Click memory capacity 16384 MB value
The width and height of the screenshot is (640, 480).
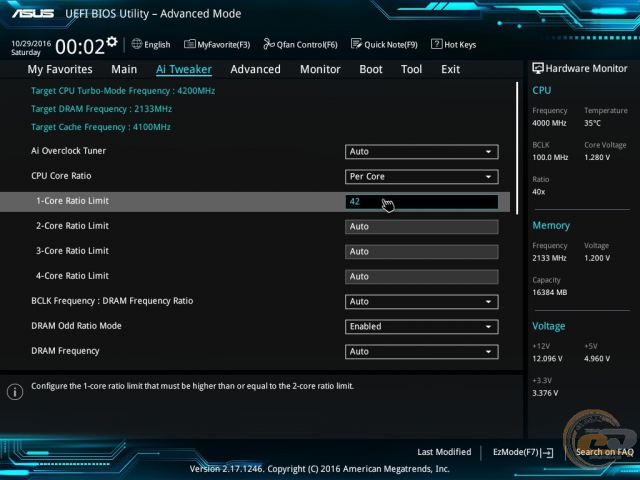549,292
